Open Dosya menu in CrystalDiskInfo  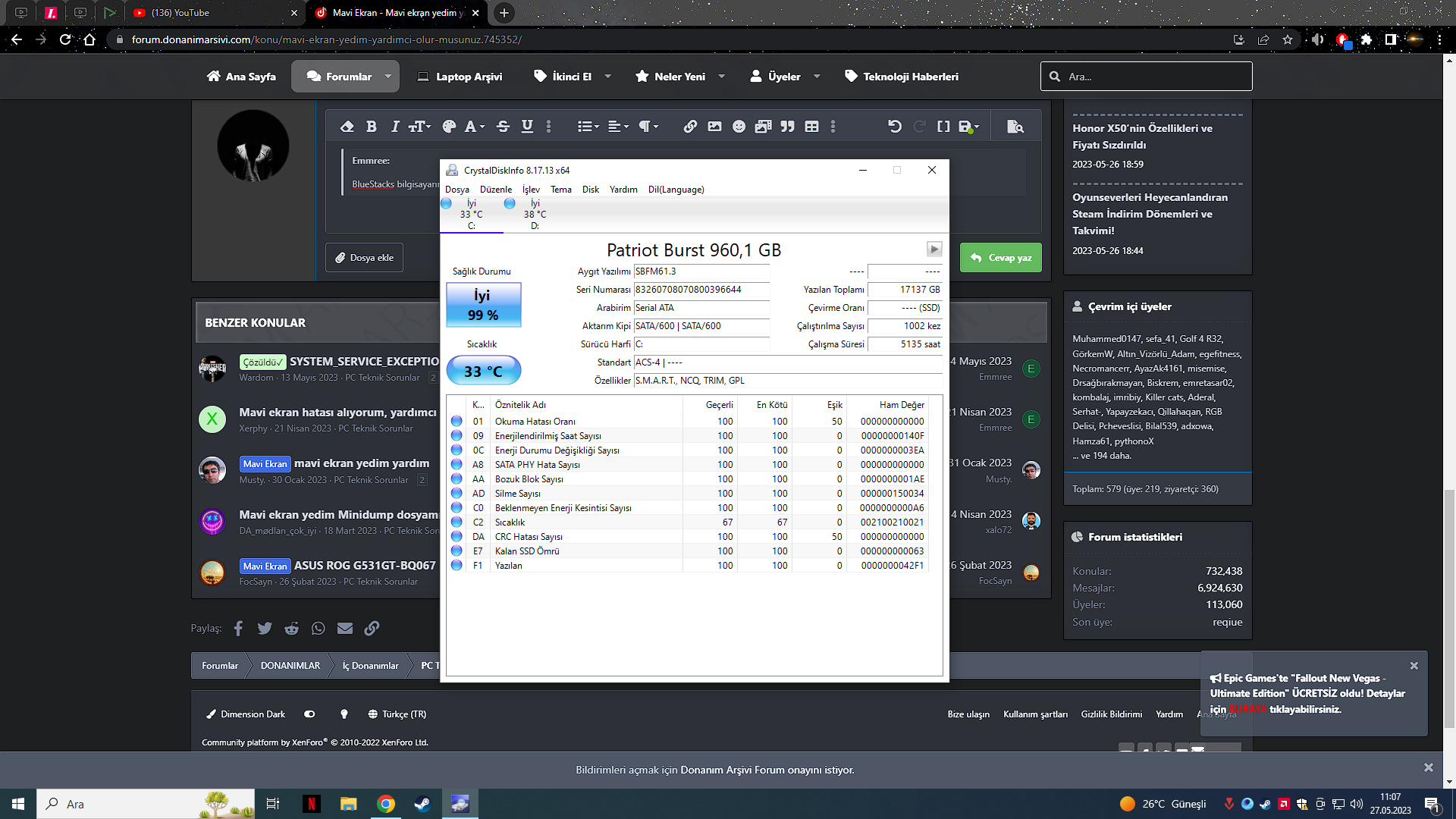click(457, 190)
